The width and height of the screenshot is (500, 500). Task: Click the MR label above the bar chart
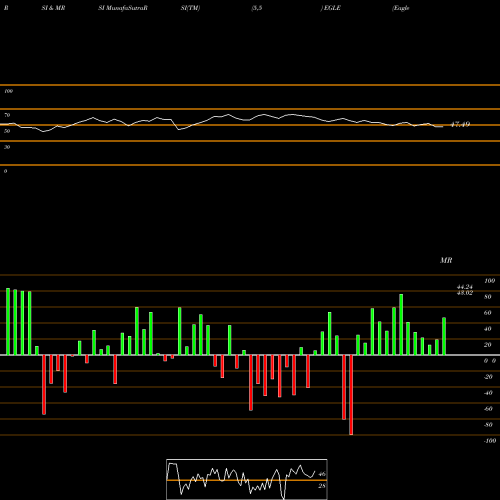(x=446, y=260)
